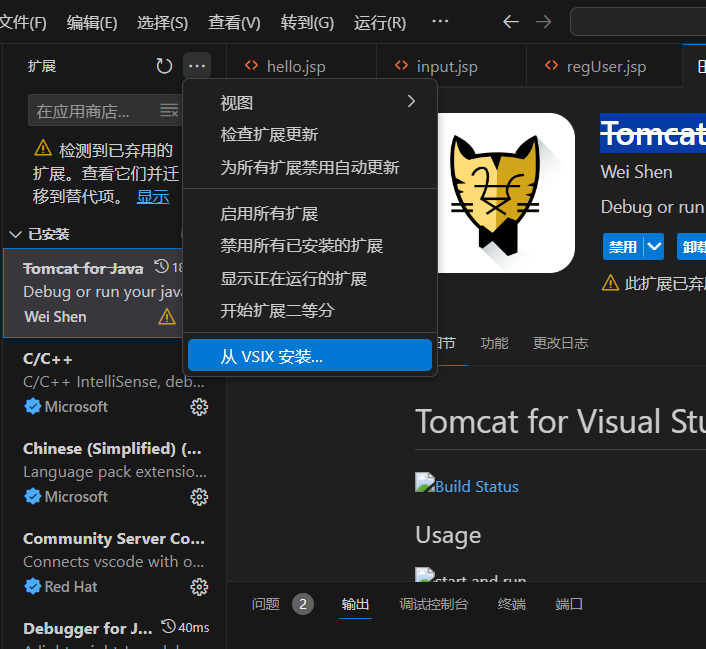This screenshot has width=706, height=649.
Task: Switch to the 终端 panel tab
Action: 511,604
